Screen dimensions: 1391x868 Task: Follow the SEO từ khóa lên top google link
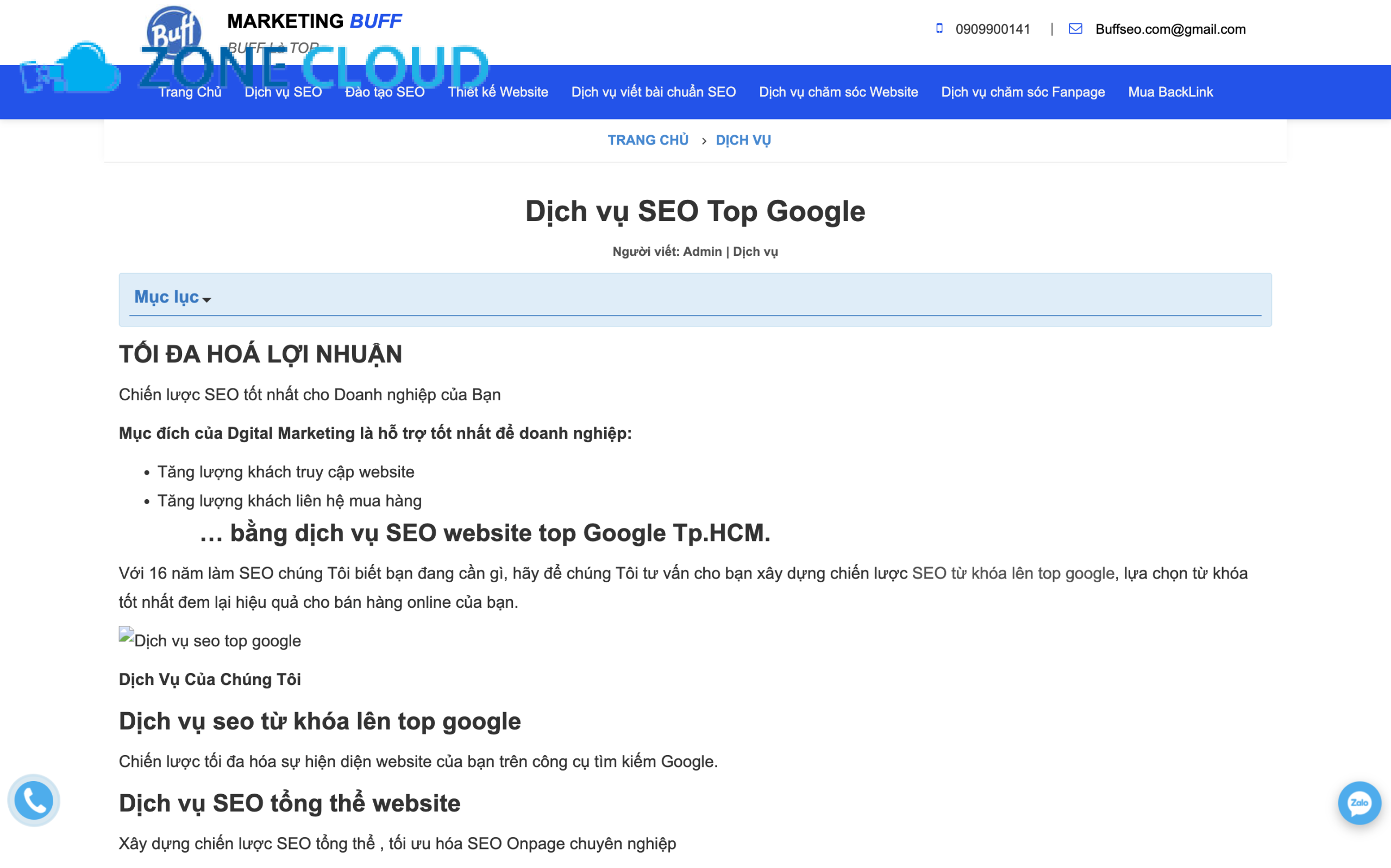1013,574
